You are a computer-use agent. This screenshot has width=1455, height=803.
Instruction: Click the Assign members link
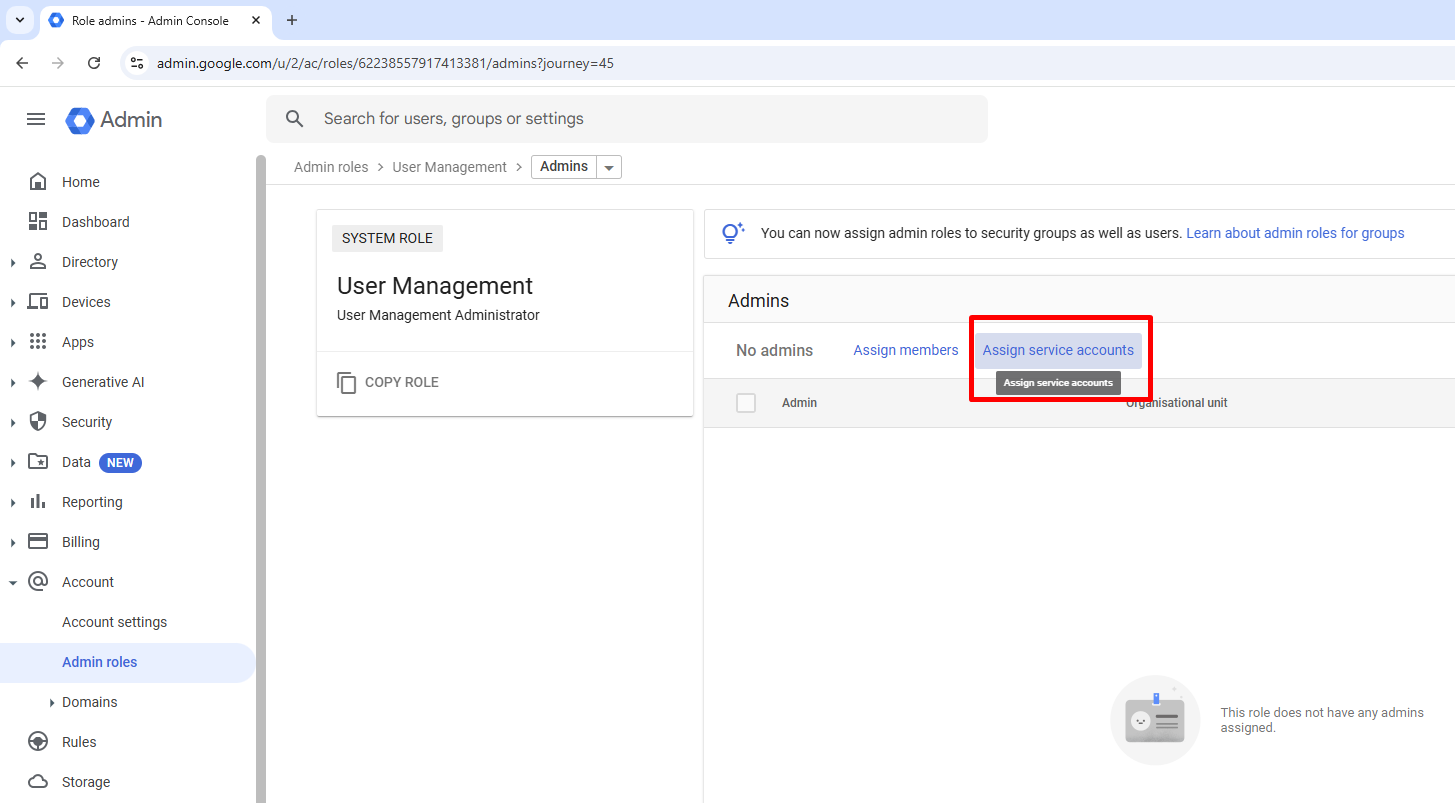coord(905,350)
